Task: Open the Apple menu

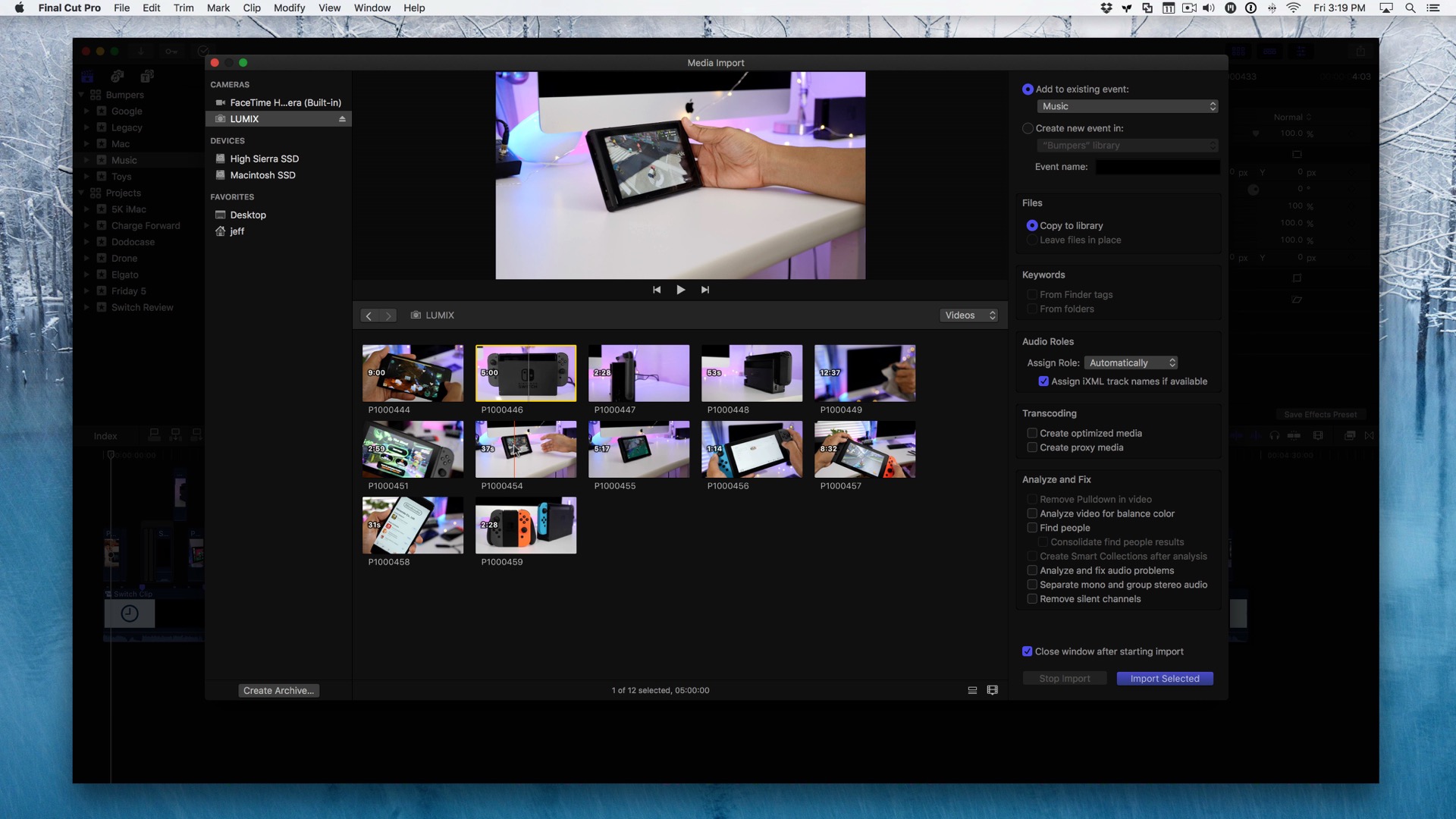Action: coord(20,8)
